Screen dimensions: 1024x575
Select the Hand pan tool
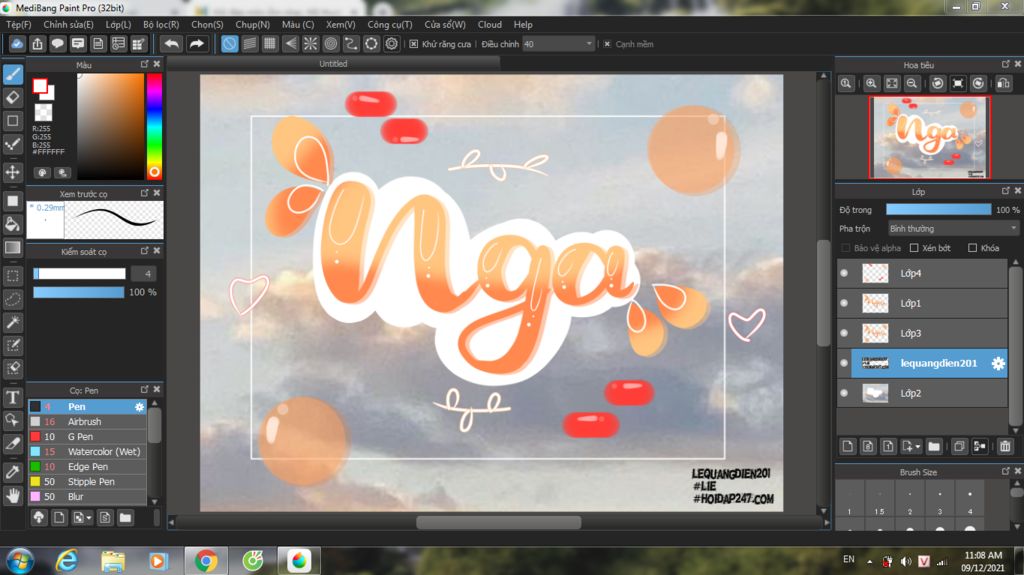[12, 496]
